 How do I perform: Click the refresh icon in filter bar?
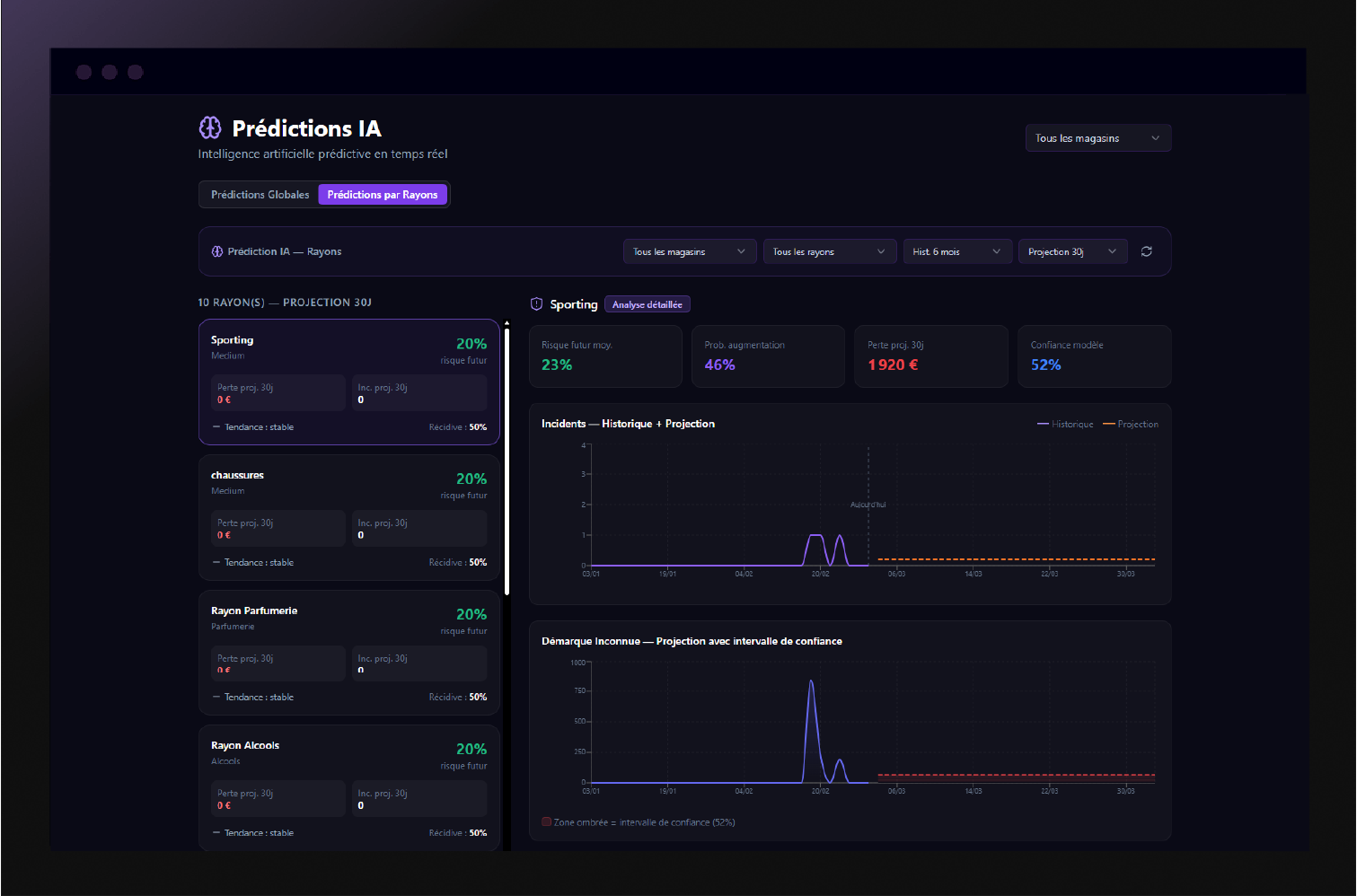1146,251
